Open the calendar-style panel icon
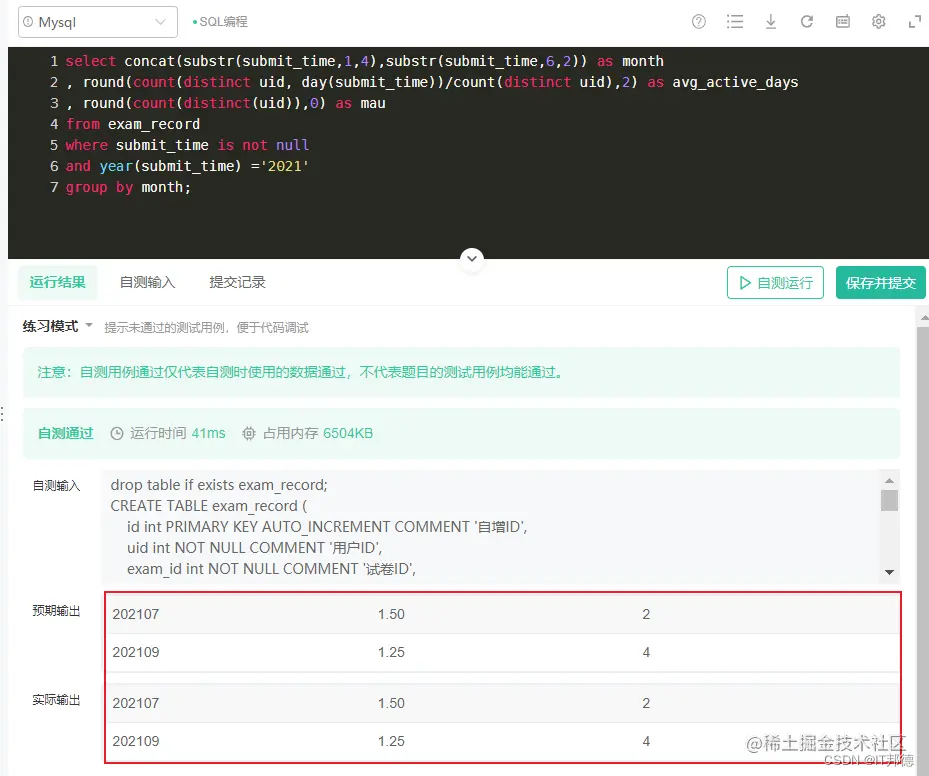The width and height of the screenshot is (929, 776). tap(842, 22)
